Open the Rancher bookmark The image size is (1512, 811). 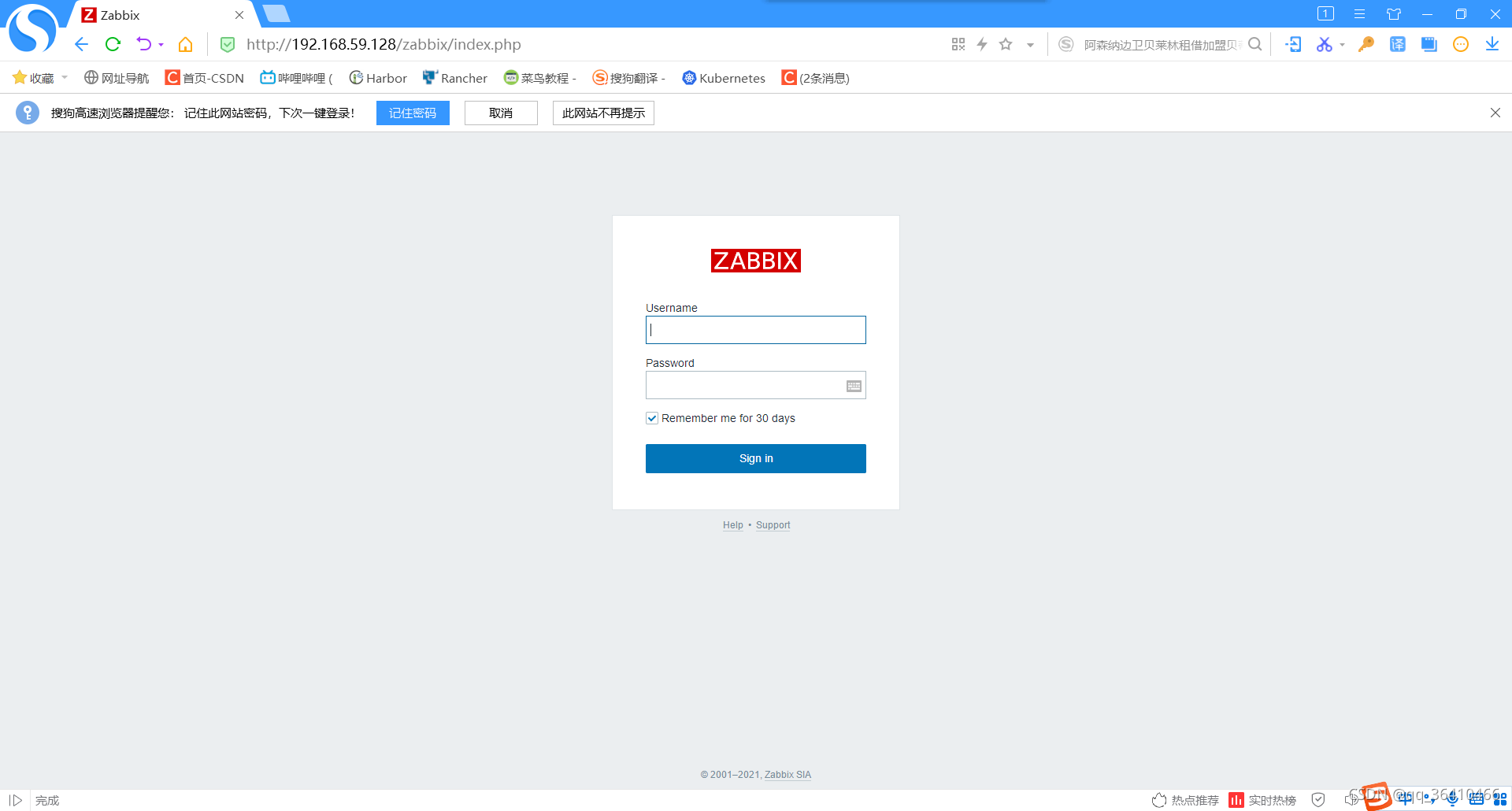(x=455, y=78)
